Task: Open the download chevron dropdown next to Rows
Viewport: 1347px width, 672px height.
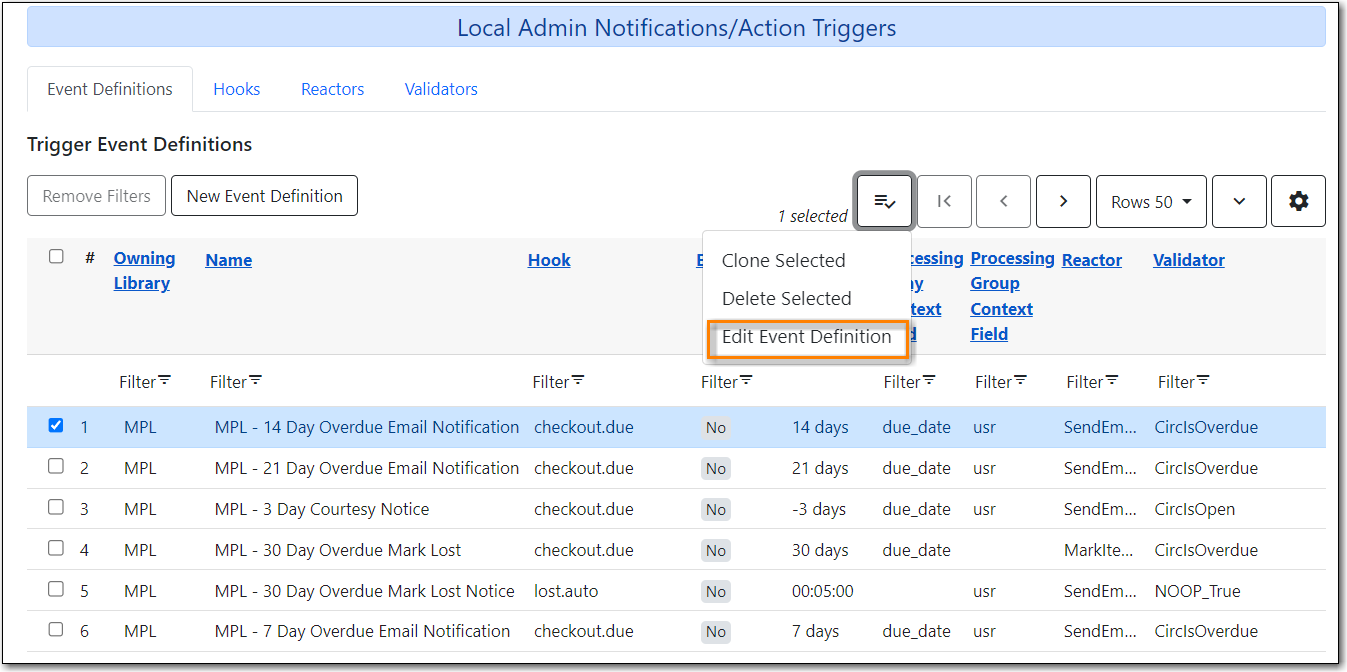Action: point(1239,201)
